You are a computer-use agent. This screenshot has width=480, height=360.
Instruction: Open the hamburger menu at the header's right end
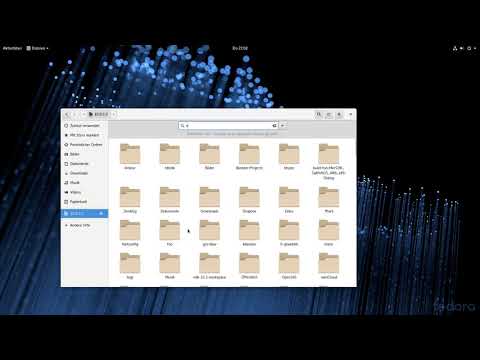pos(351,114)
